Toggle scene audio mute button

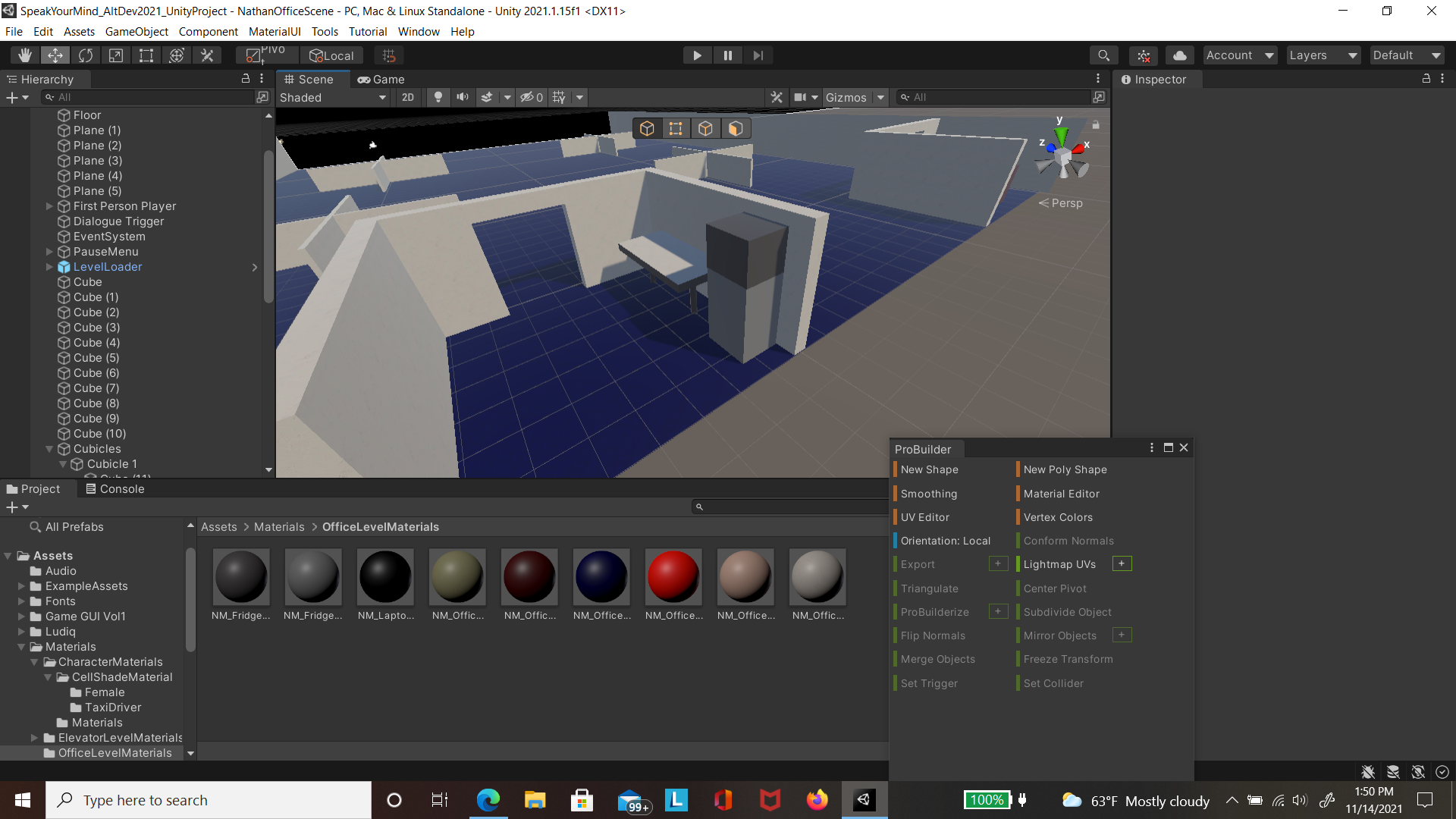[462, 97]
